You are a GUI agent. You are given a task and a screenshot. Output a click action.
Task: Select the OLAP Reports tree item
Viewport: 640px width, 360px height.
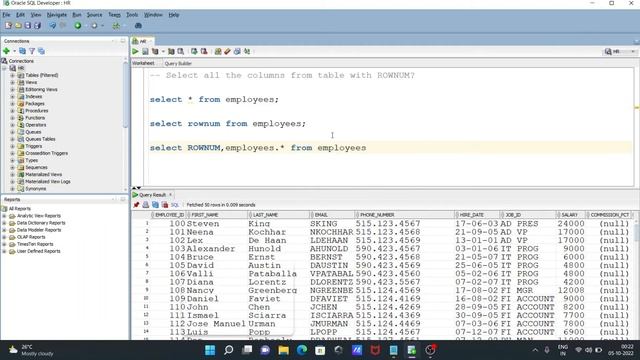point(31,237)
